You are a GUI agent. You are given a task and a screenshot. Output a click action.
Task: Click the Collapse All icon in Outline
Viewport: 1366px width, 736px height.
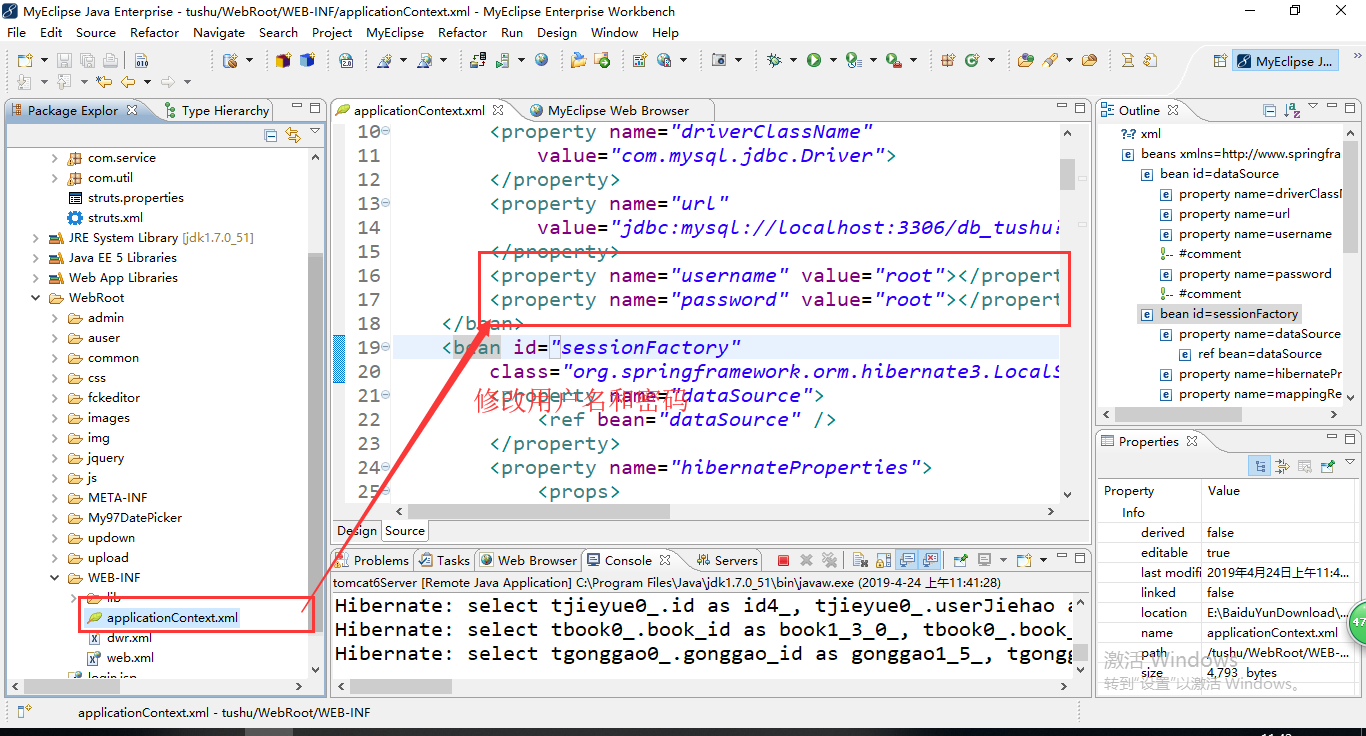(x=1269, y=110)
